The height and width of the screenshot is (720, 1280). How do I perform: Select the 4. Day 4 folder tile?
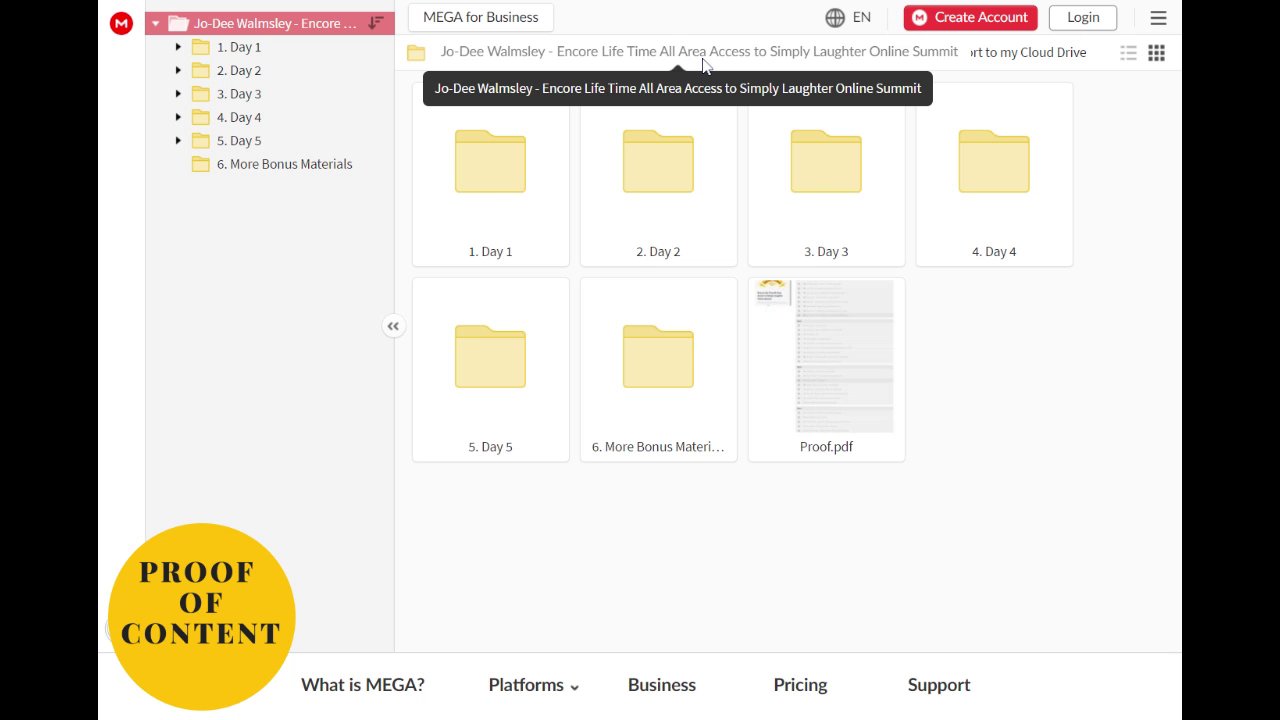point(995,175)
